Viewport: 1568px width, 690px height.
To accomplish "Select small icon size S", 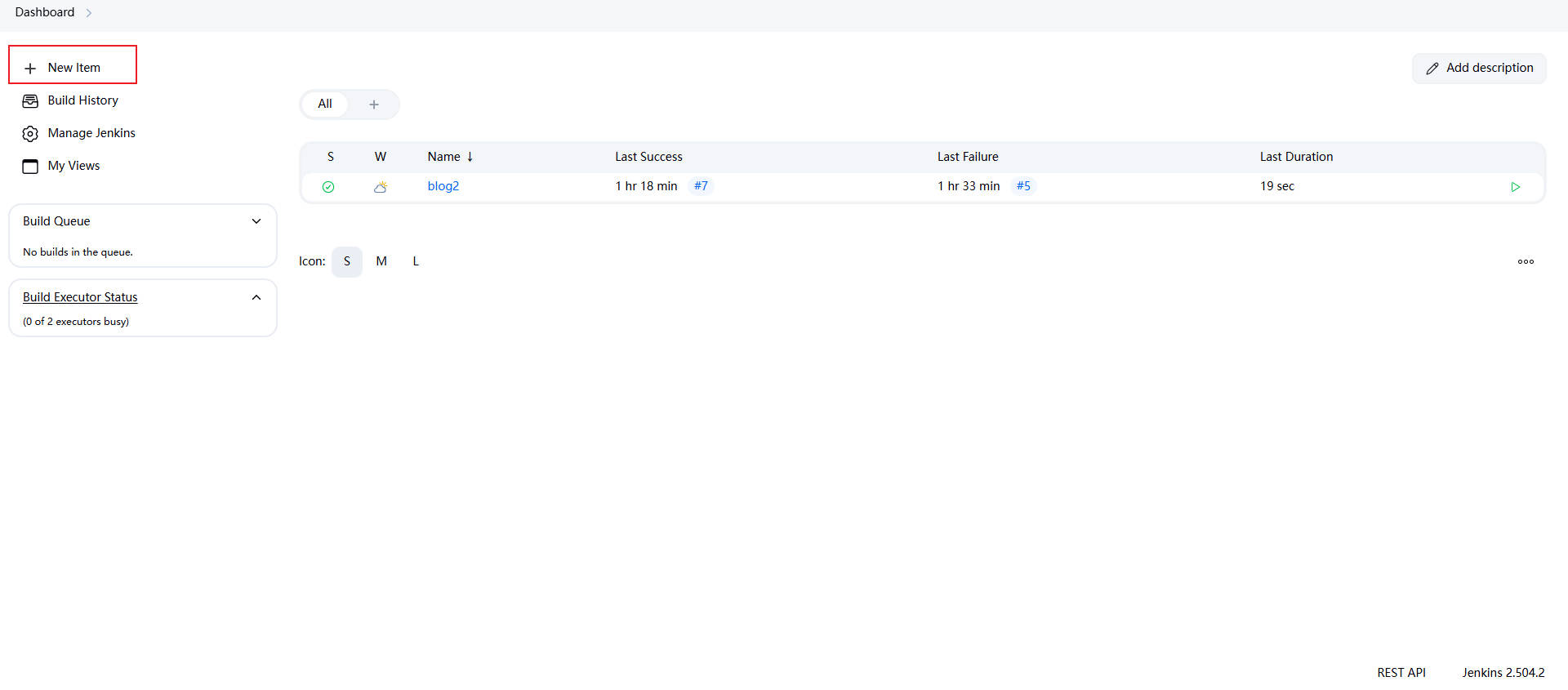I will [347, 262].
